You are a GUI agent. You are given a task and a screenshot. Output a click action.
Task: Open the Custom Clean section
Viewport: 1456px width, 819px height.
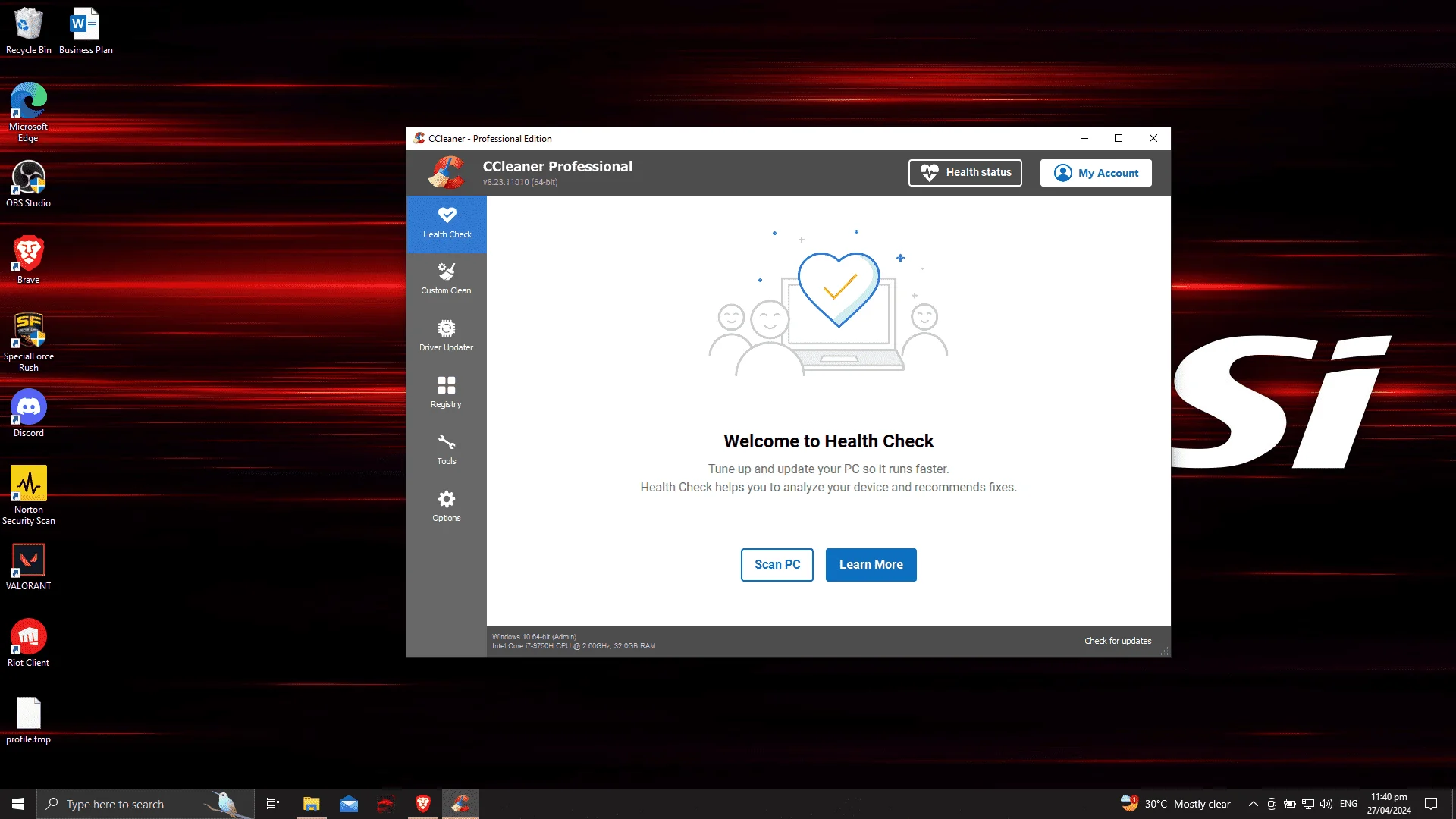pyautogui.click(x=447, y=280)
